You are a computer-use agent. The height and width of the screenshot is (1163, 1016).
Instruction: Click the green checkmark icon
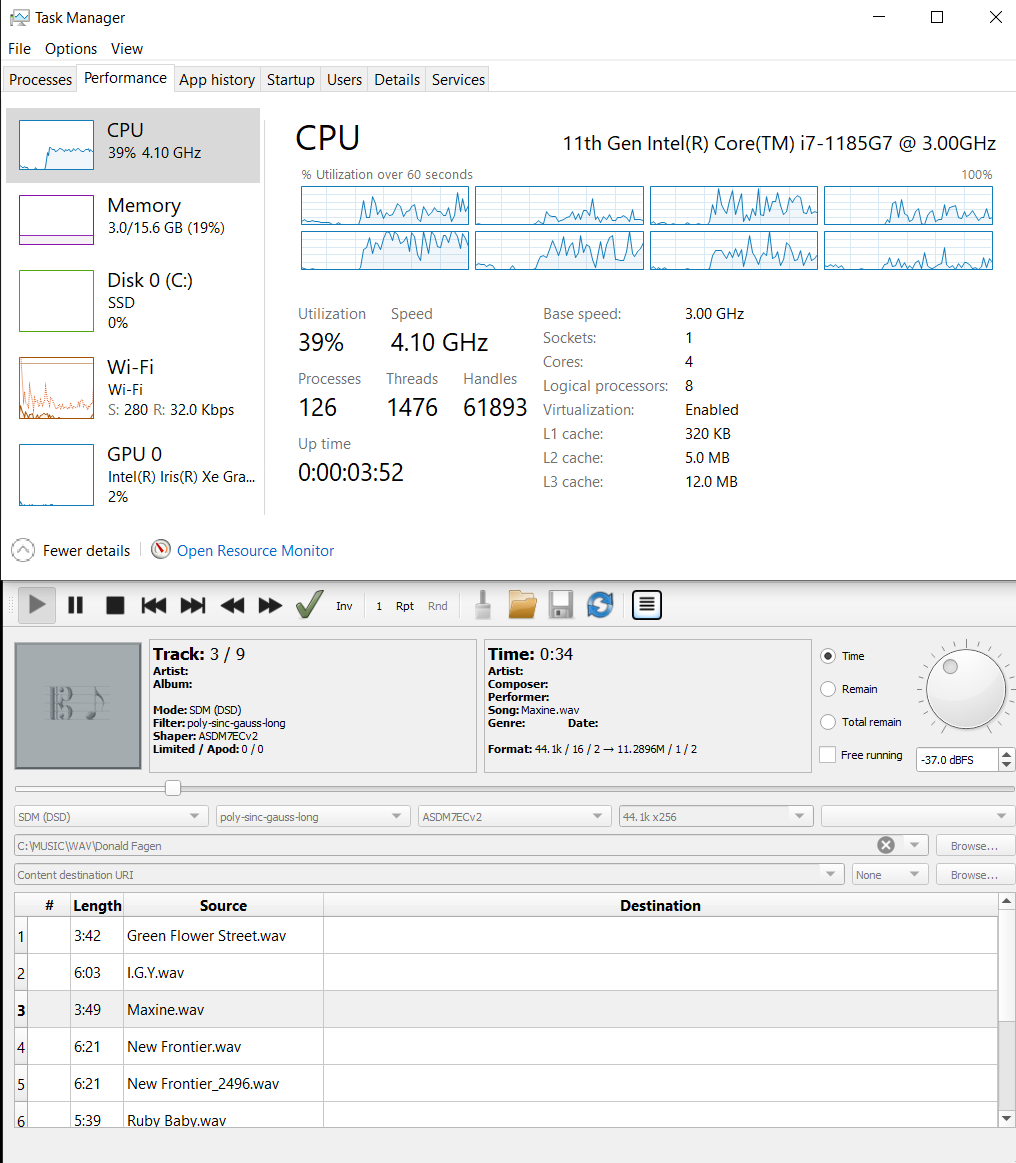pyautogui.click(x=309, y=604)
